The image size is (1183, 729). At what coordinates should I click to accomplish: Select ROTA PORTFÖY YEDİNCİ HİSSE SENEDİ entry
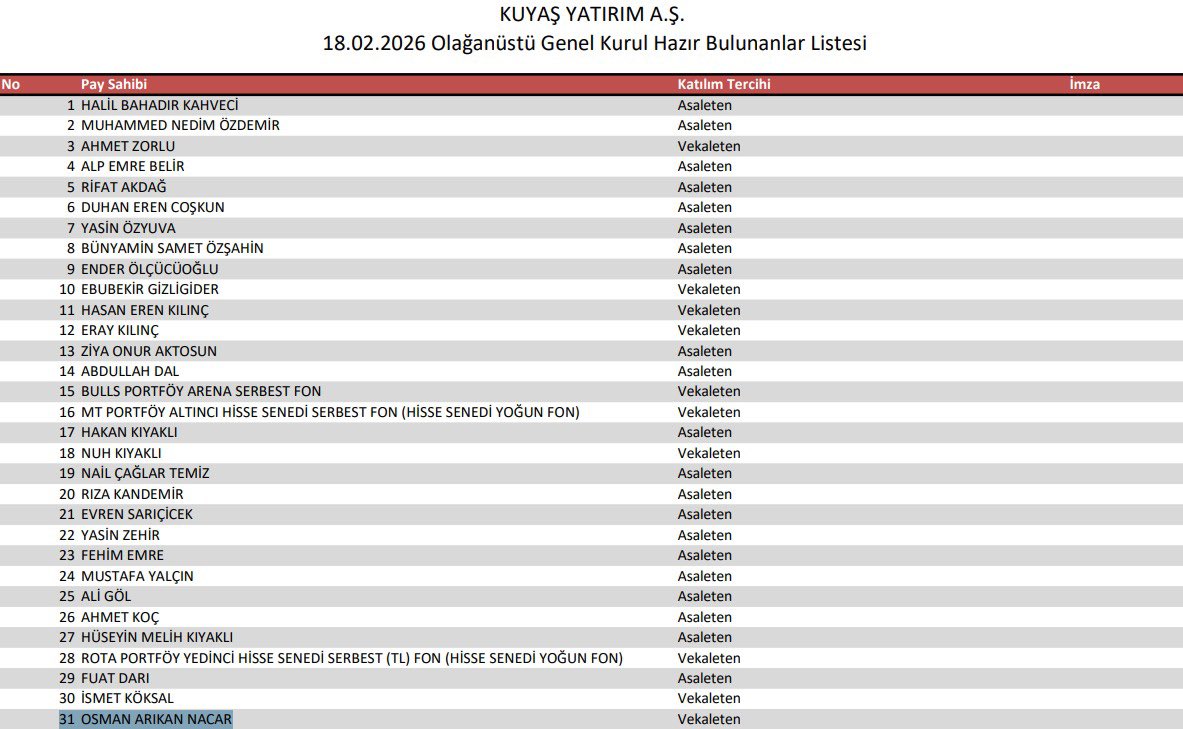click(x=352, y=658)
